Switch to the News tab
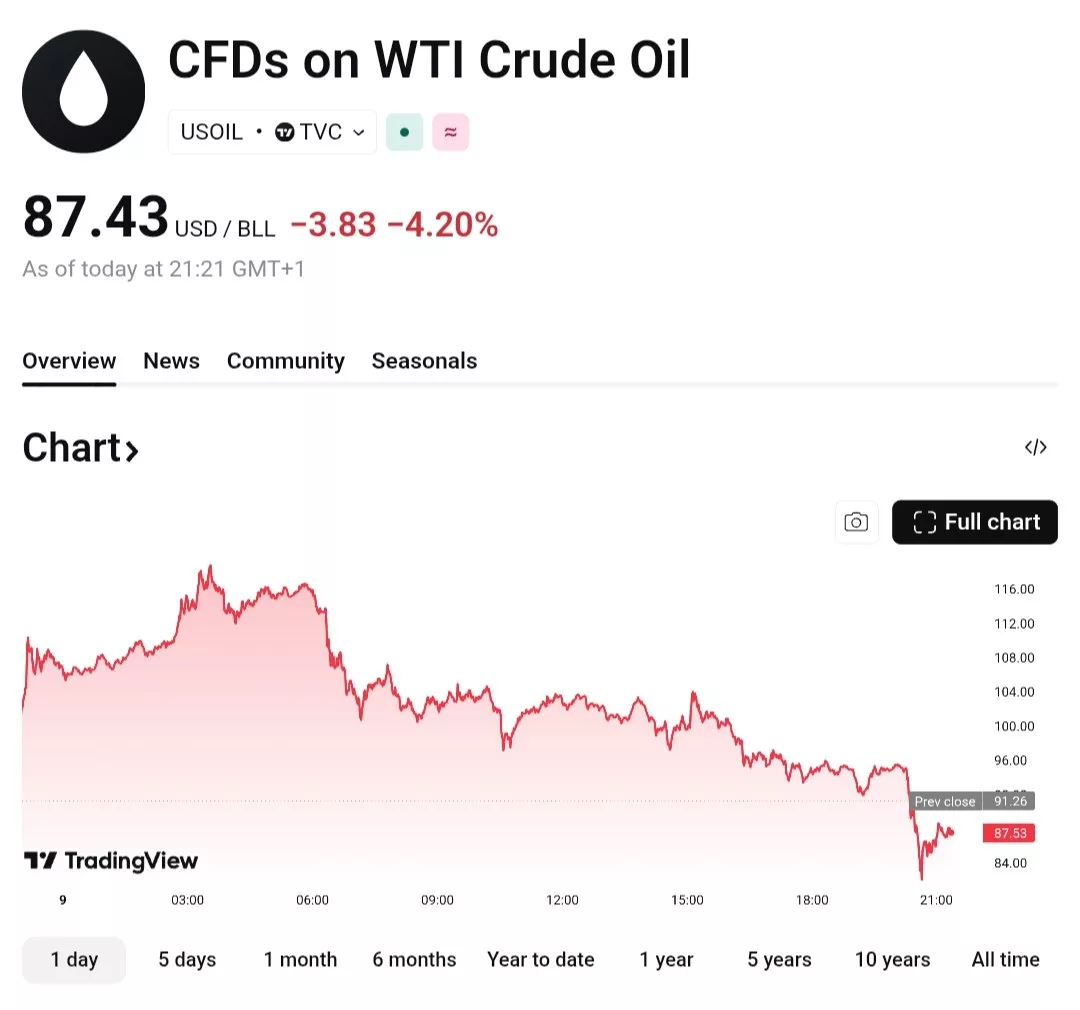This screenshot has height=1010, width=1080. pos(171,361)
